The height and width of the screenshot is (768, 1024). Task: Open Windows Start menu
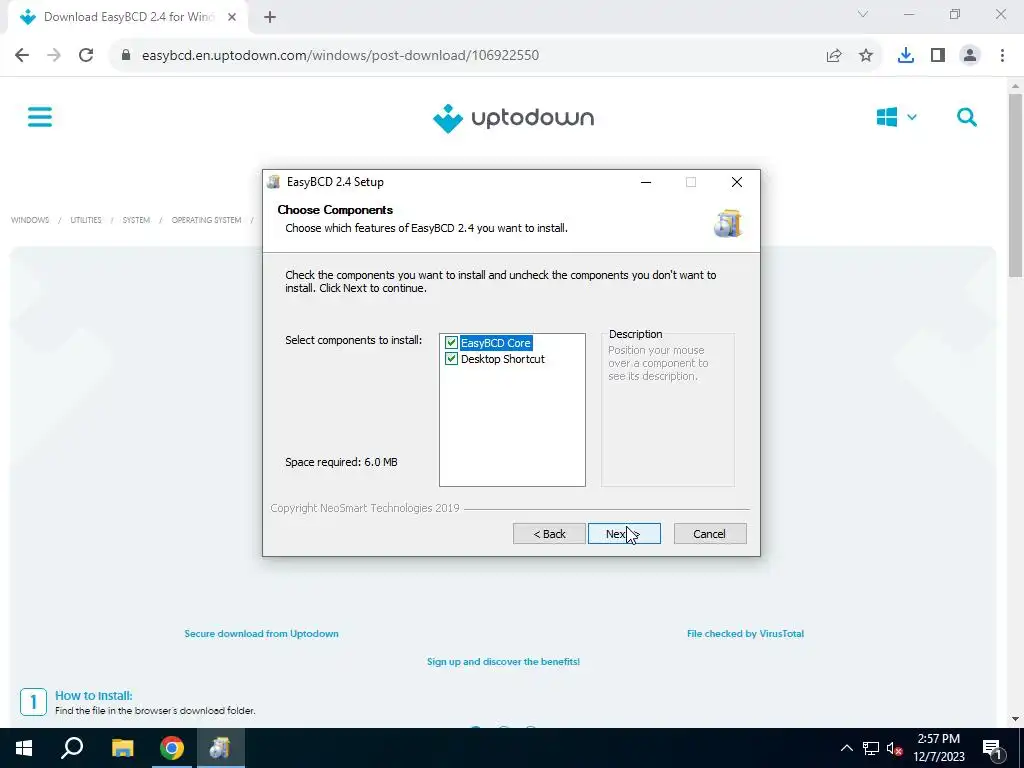tap(24, 748)
